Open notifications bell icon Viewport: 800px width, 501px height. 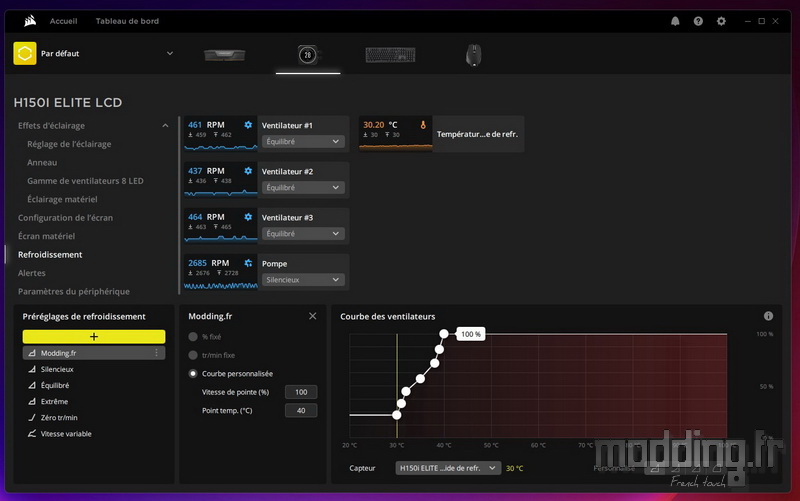tap(675, 21)
